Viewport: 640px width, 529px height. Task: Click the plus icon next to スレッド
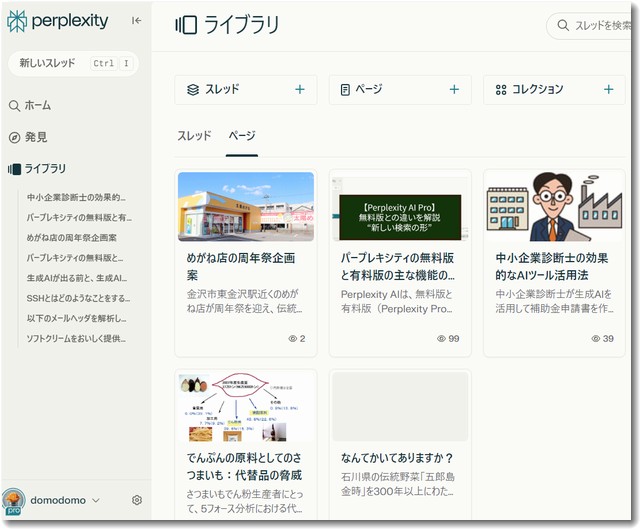(x=299, y=89)
